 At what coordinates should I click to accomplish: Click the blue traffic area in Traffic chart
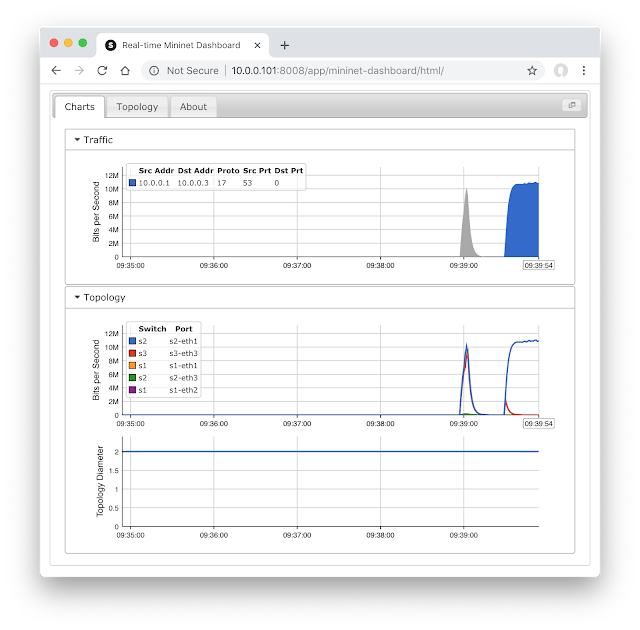click(x=524, y=222)
